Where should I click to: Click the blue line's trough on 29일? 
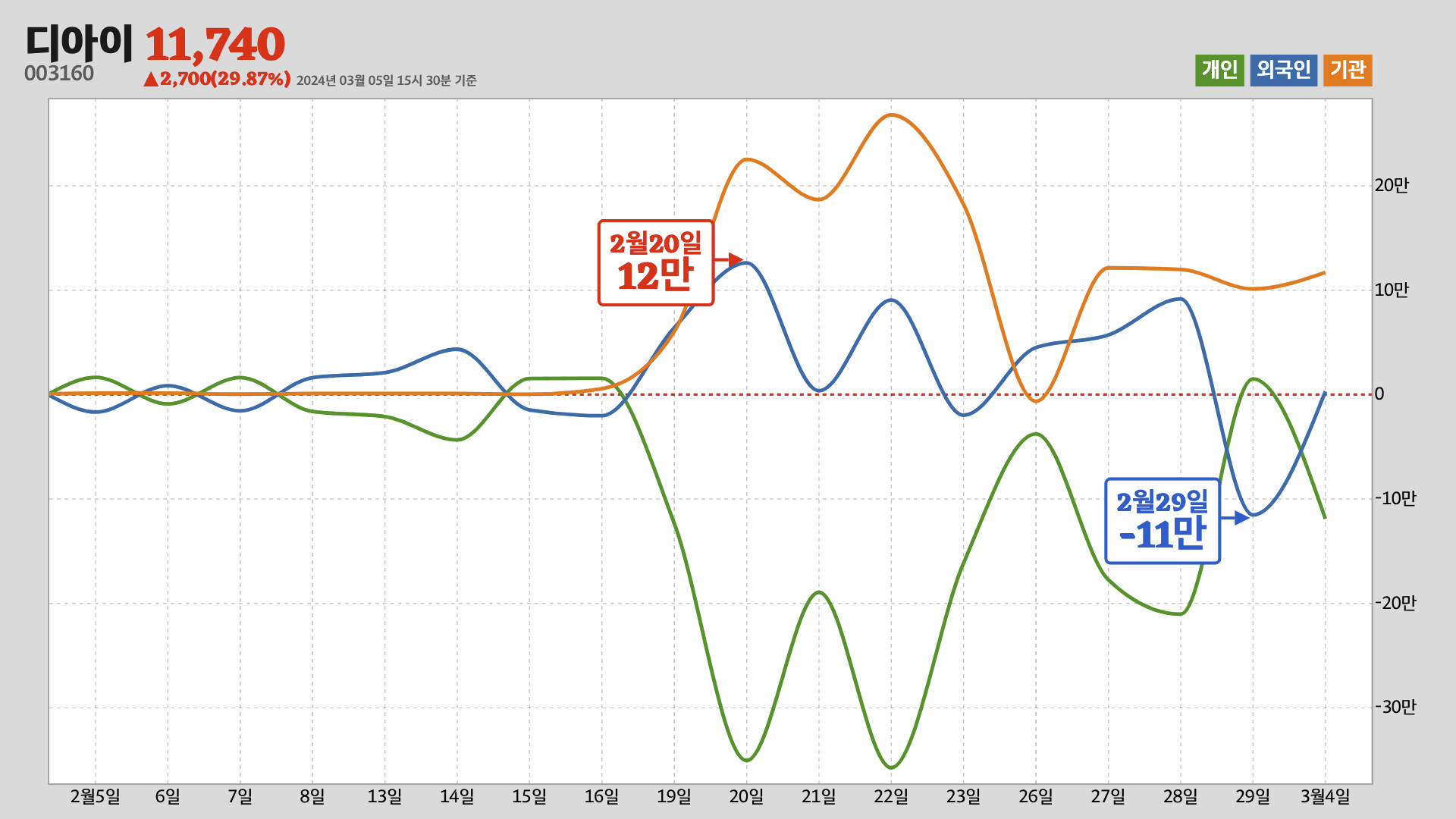pos(1253,515)
